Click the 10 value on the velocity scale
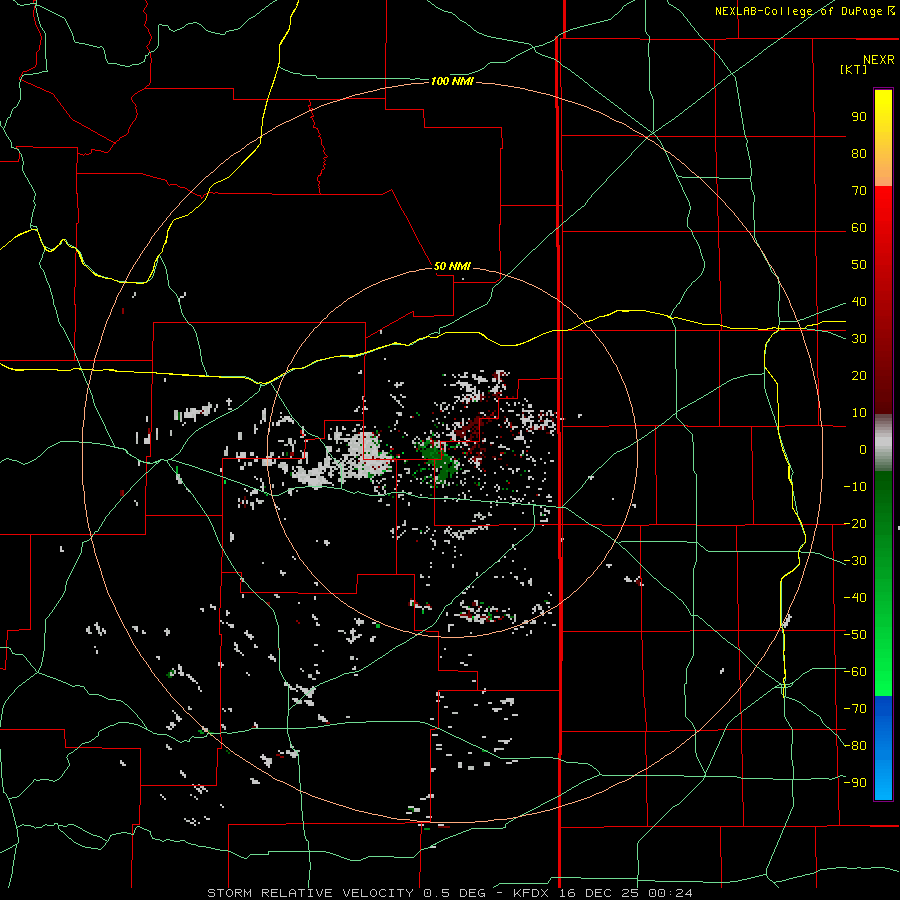The height and width of the screenshot is (900, 900). pyautogui.click(x=859, y=413)
